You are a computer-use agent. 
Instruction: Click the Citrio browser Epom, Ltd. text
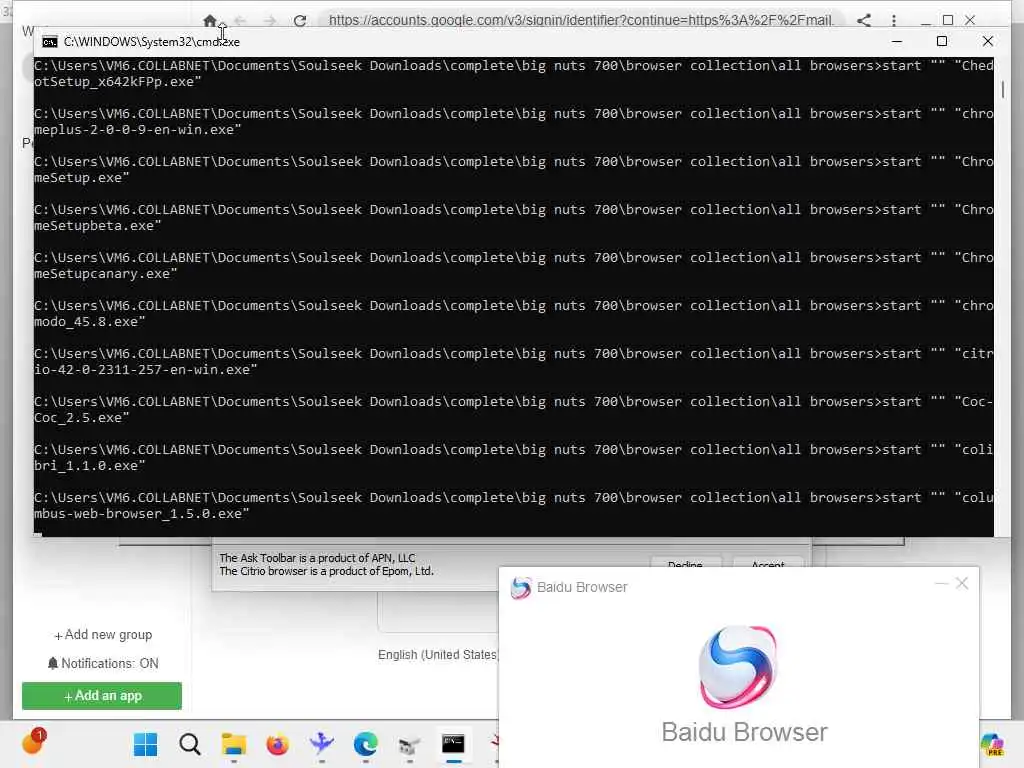tap(327, 571)
